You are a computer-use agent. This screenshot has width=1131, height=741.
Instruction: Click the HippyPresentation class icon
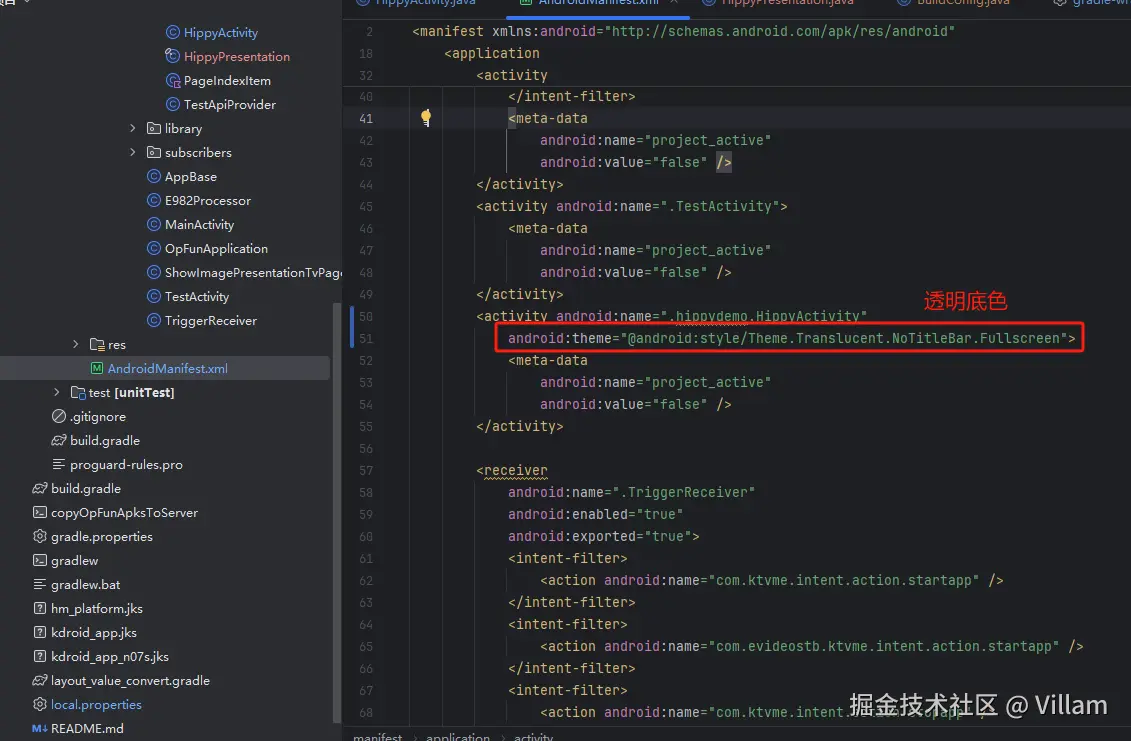click(172, 56)
